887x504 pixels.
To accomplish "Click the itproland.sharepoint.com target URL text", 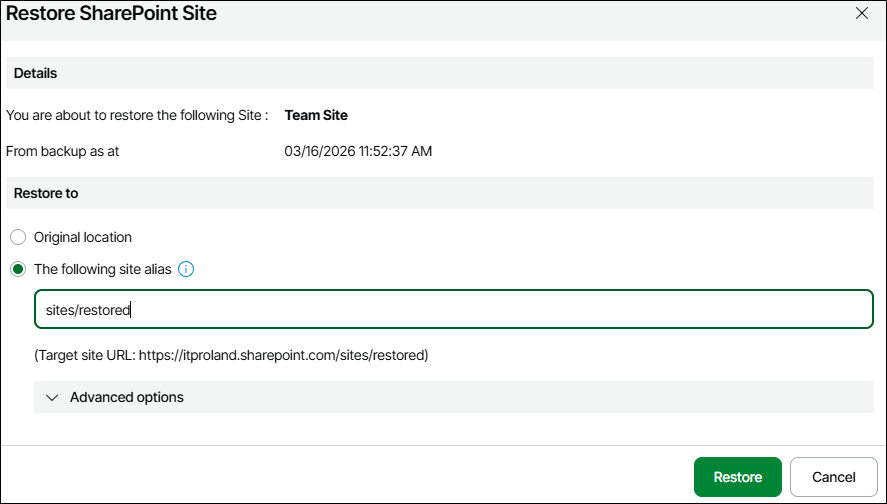I will [x=282, y=355].
